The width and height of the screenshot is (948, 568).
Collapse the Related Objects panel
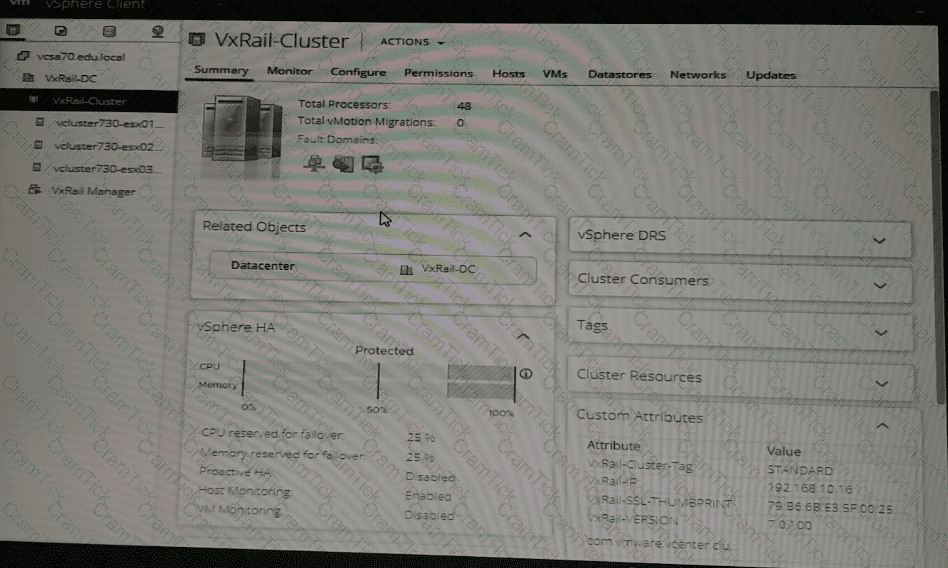525,233
